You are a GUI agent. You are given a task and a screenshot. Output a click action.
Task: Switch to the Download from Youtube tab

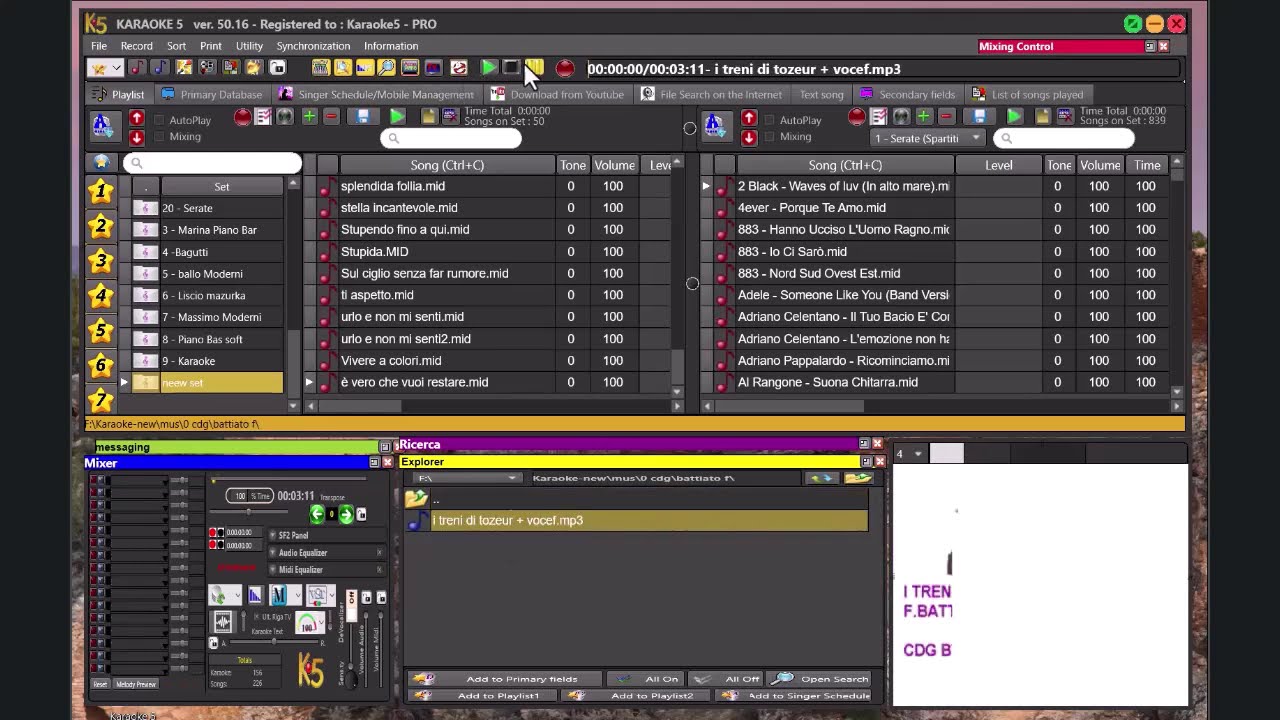[x=557, y=94]
